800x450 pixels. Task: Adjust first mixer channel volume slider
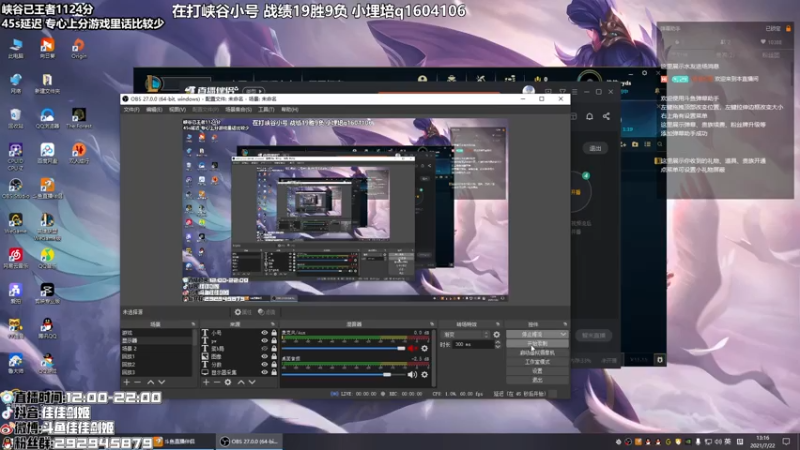click(x=343, y=348)
